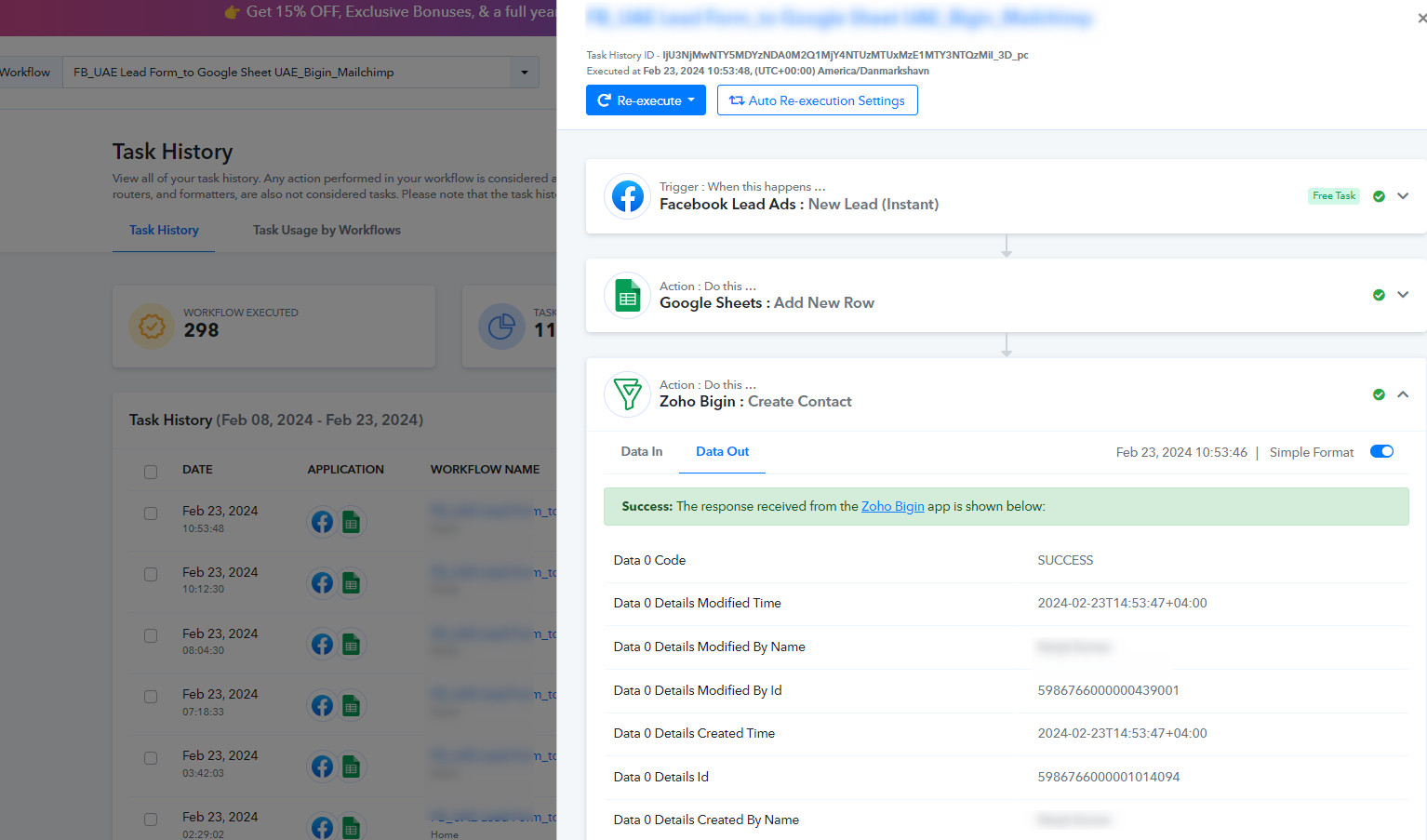Screen dimensions: 1427x840
Task: Click the Google Sheets action step icon
Action: click(628, 296)
